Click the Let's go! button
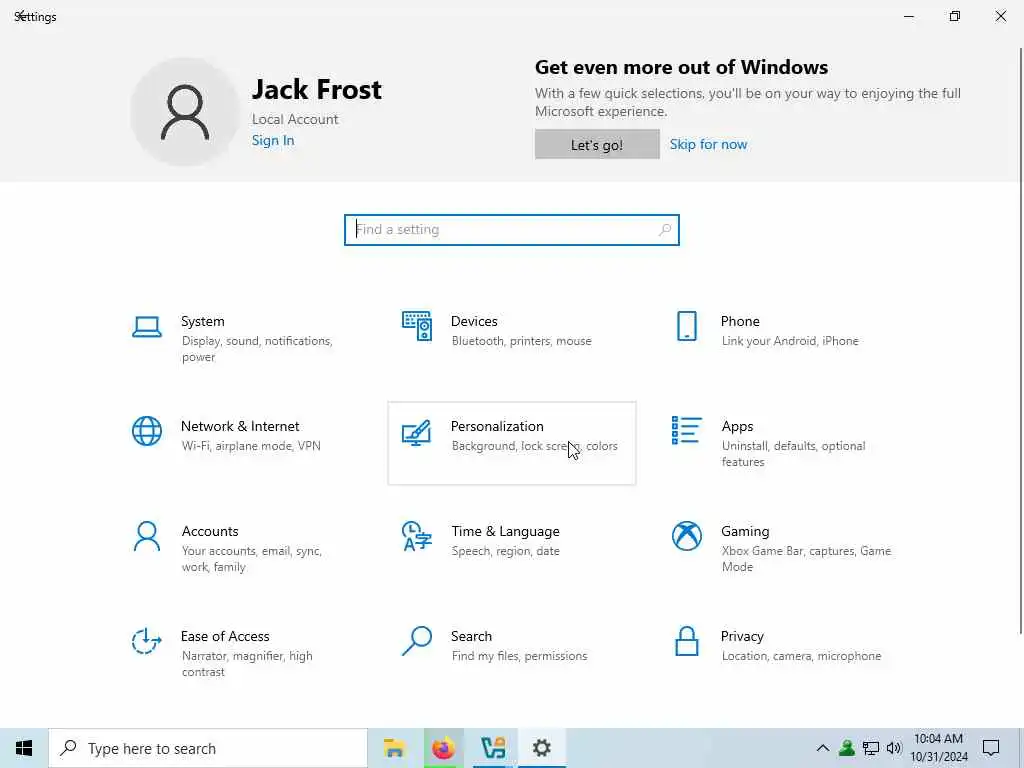 click(597, 144)
